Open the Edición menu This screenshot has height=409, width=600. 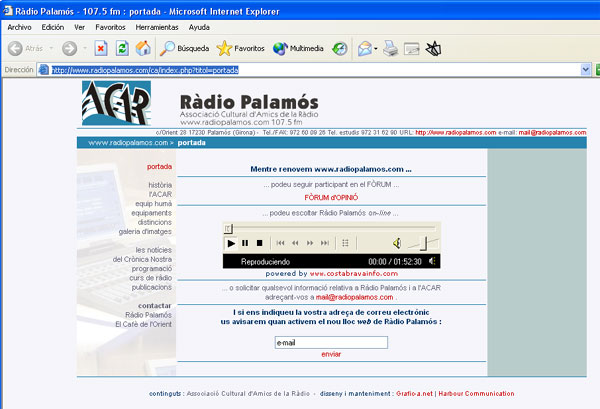coord(53,27)
